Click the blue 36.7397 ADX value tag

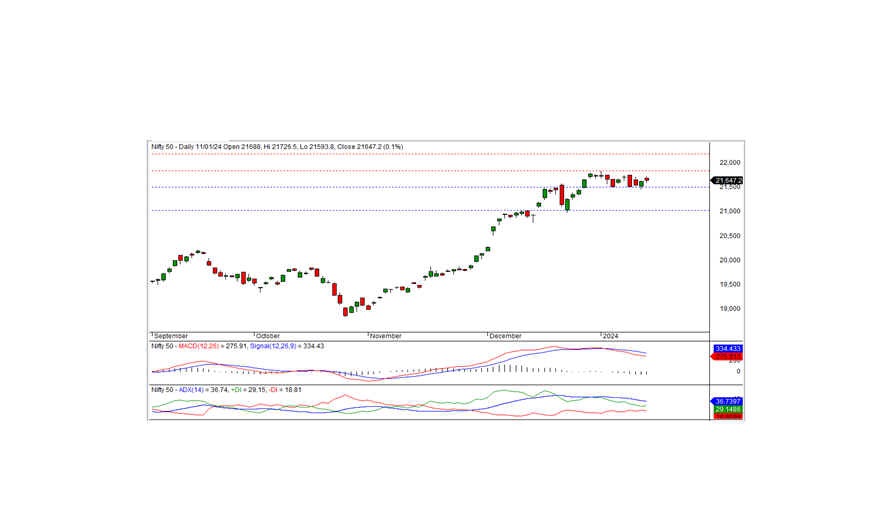(727, 401)
